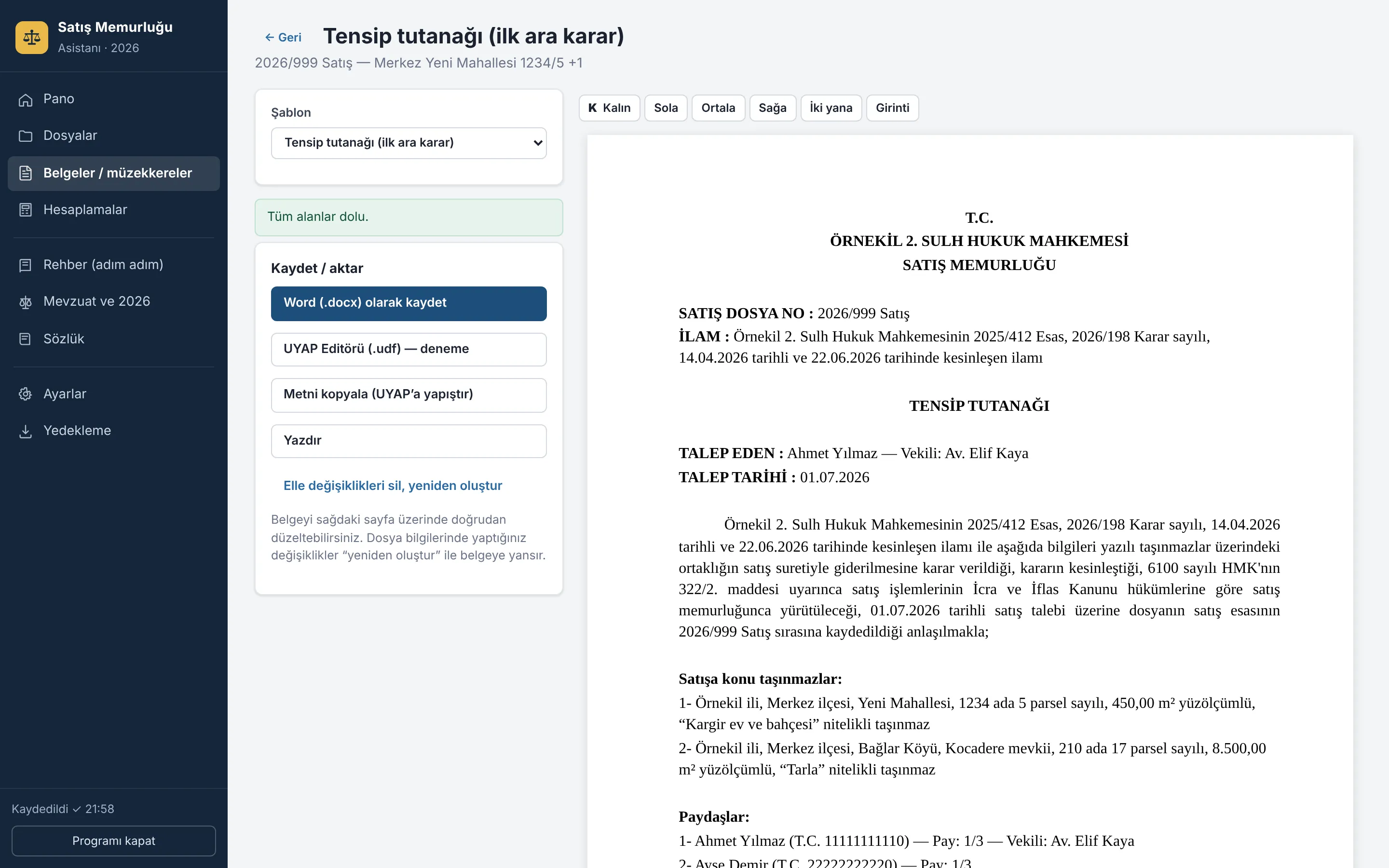
Task: Click the SATIŞ DOSYA NO line in document
Action: point(794,313)
